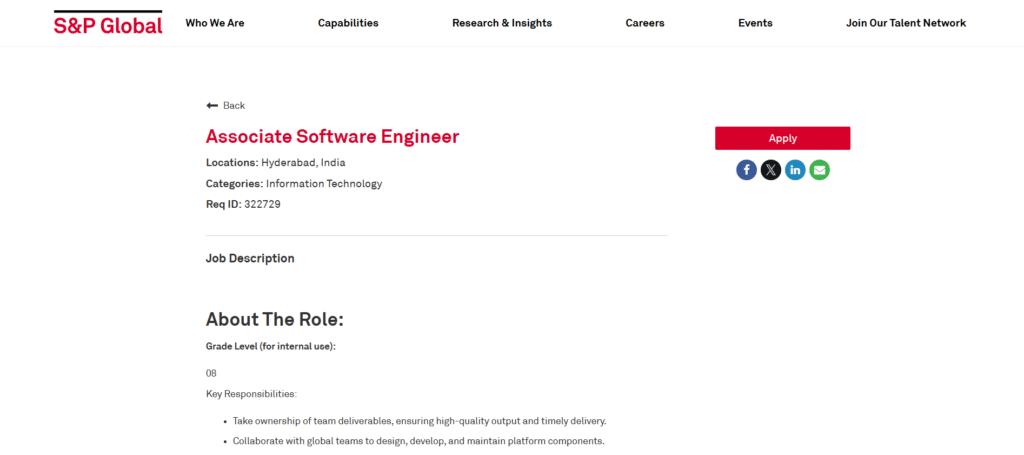Screen dimensions: 1024x455
Task: Click the About The Role heading
Action: click(x=274, y=320)
